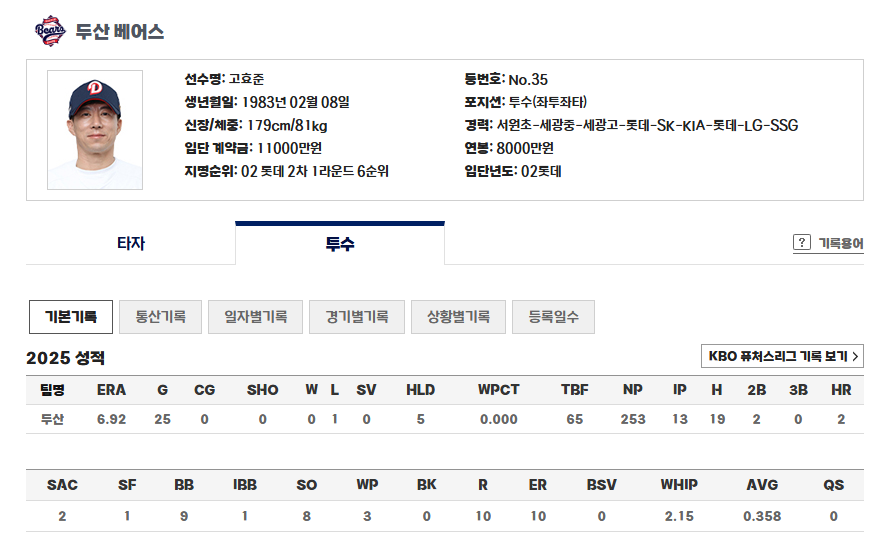
Task: Switch to the 타자 tab
Action: coord(131,243)
